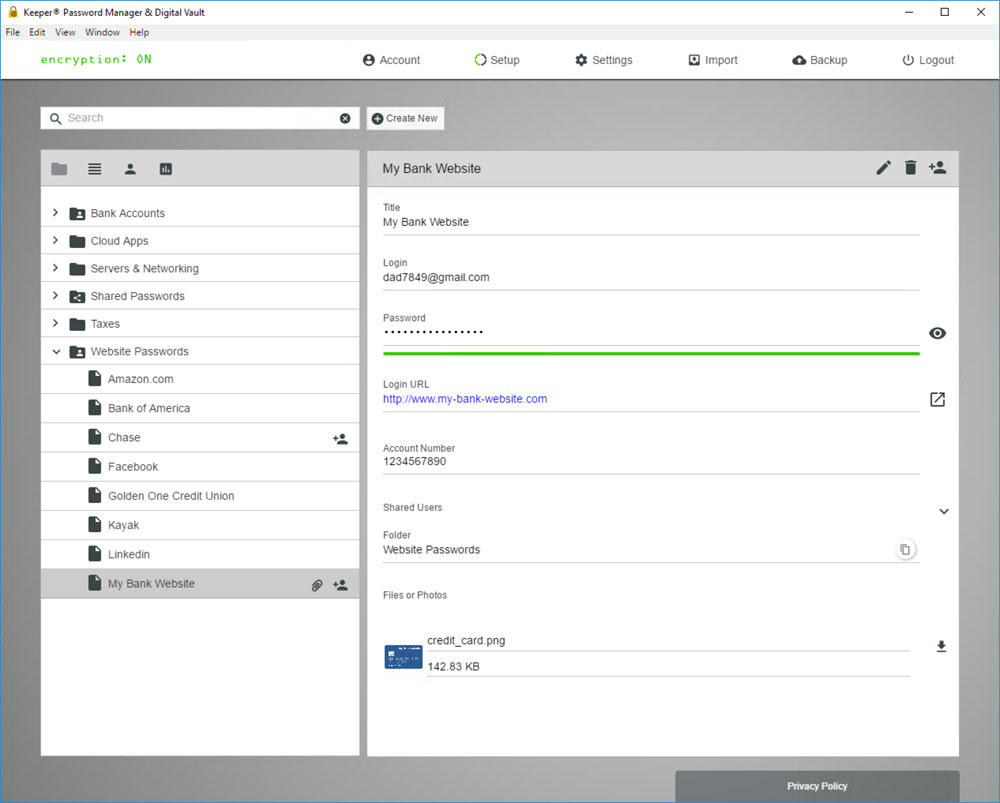Open the Privacy Policy button
Screen dimensions: 1000x803
[817, 786]
